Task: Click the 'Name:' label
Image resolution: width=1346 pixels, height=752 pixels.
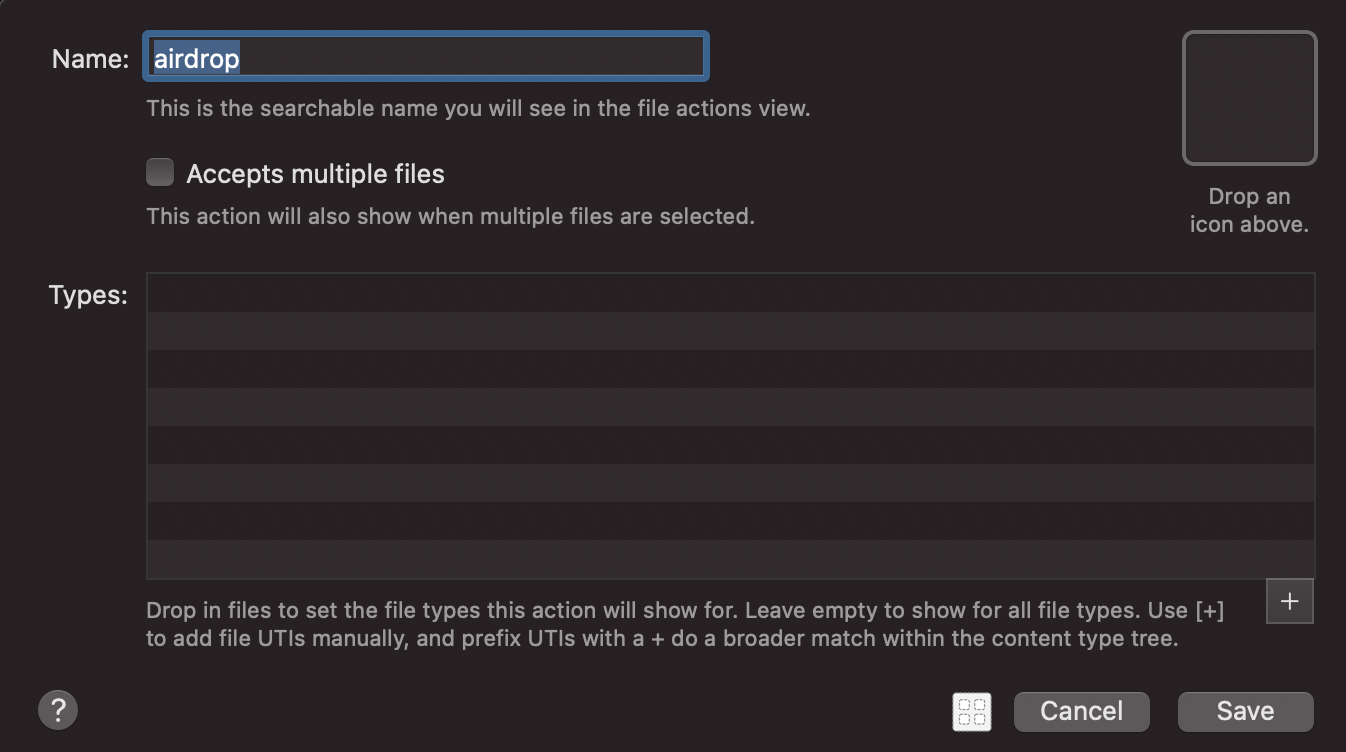Action: [x=90, y=59]
